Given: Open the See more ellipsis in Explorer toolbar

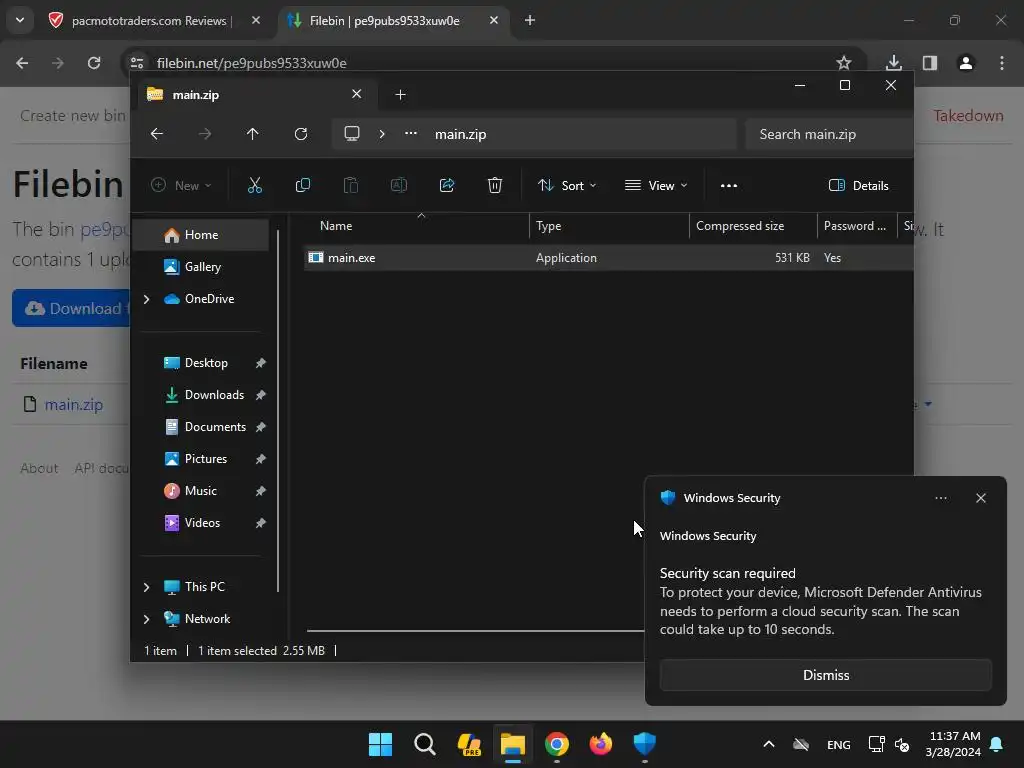Looking at the screenshot, I should pyautogui.click(x=729, y=185).
